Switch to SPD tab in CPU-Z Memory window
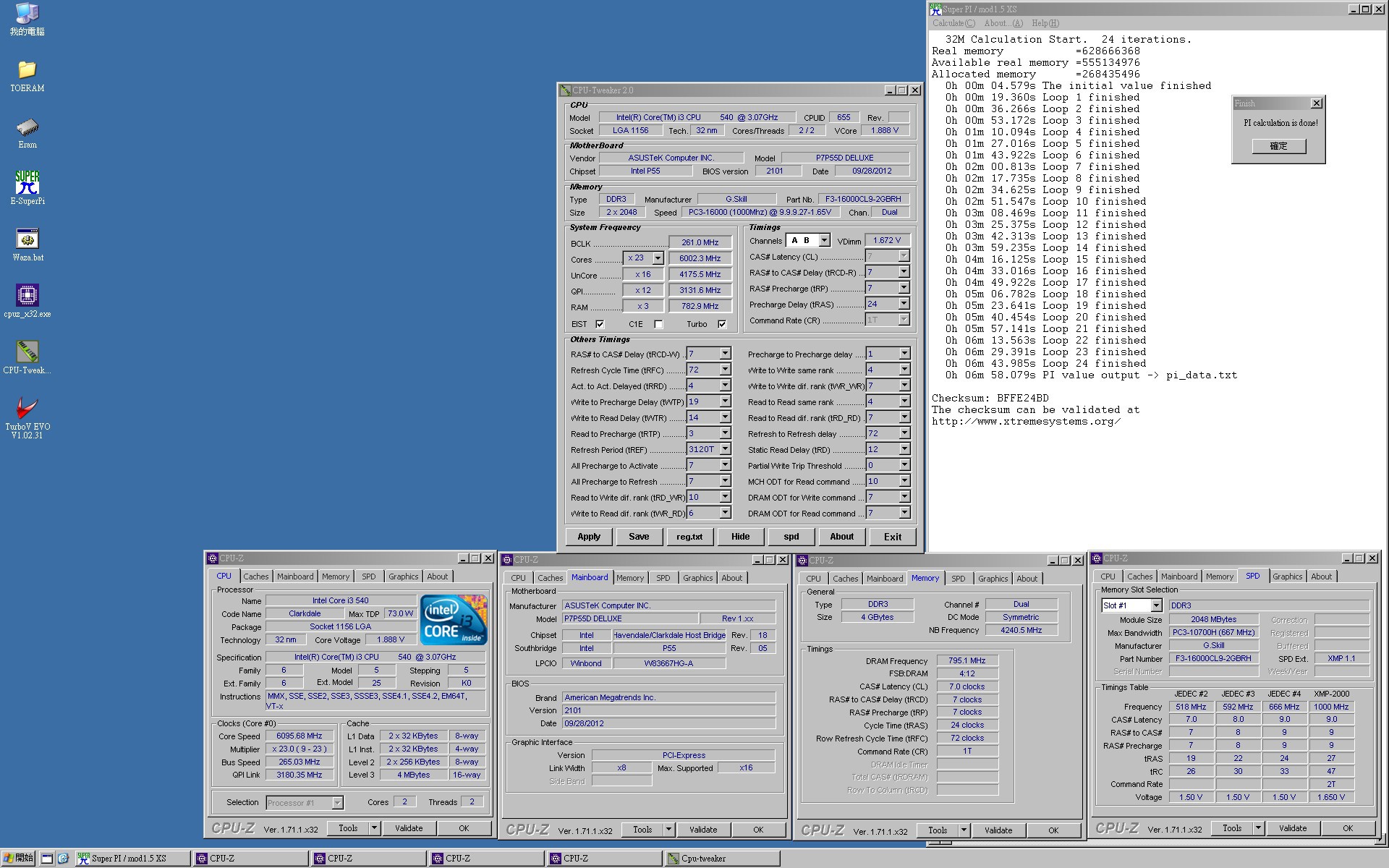Screen dimensions: 1389x868 (x=959, y=579)
